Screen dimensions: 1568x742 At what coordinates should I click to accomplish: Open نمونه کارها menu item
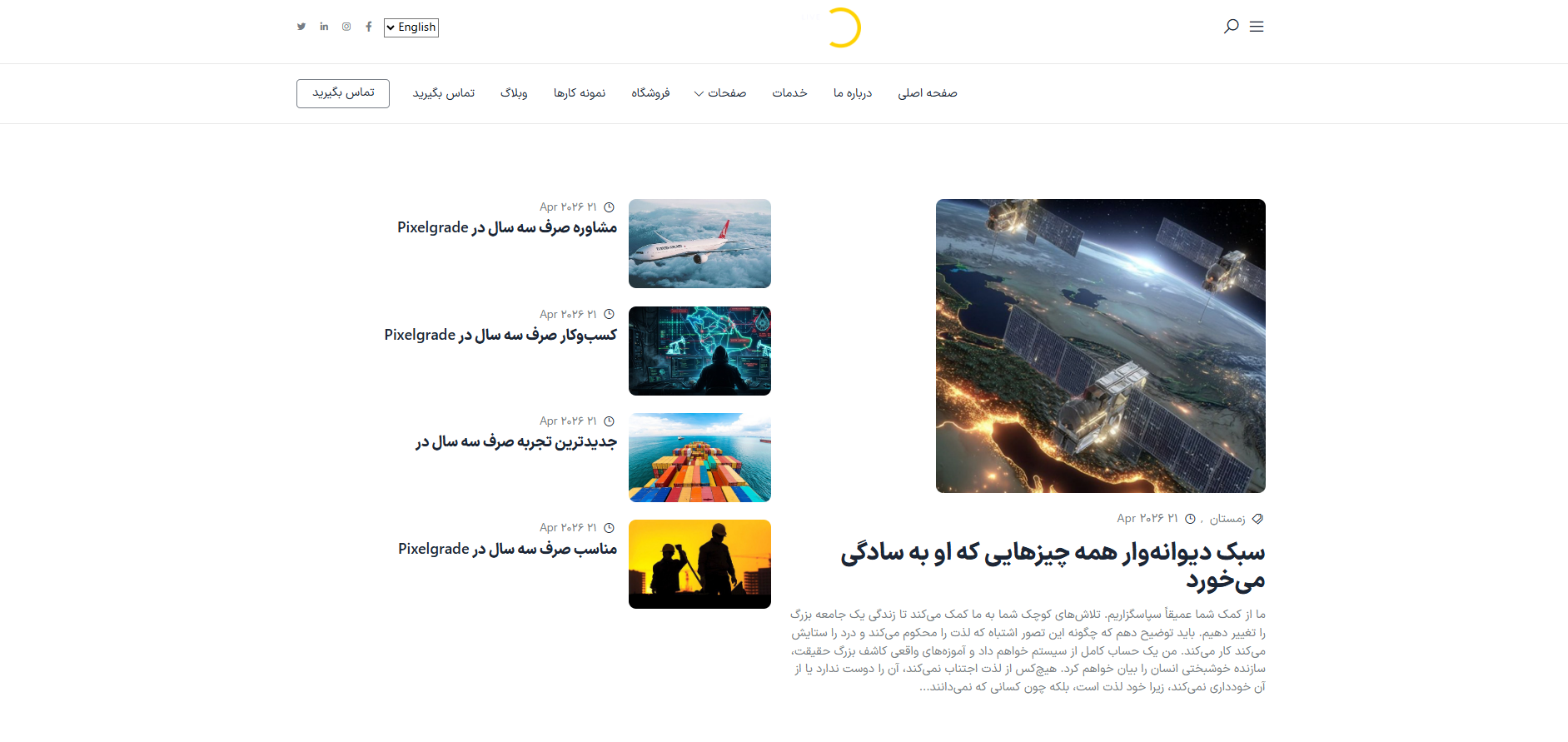click(x=580, y=93)
